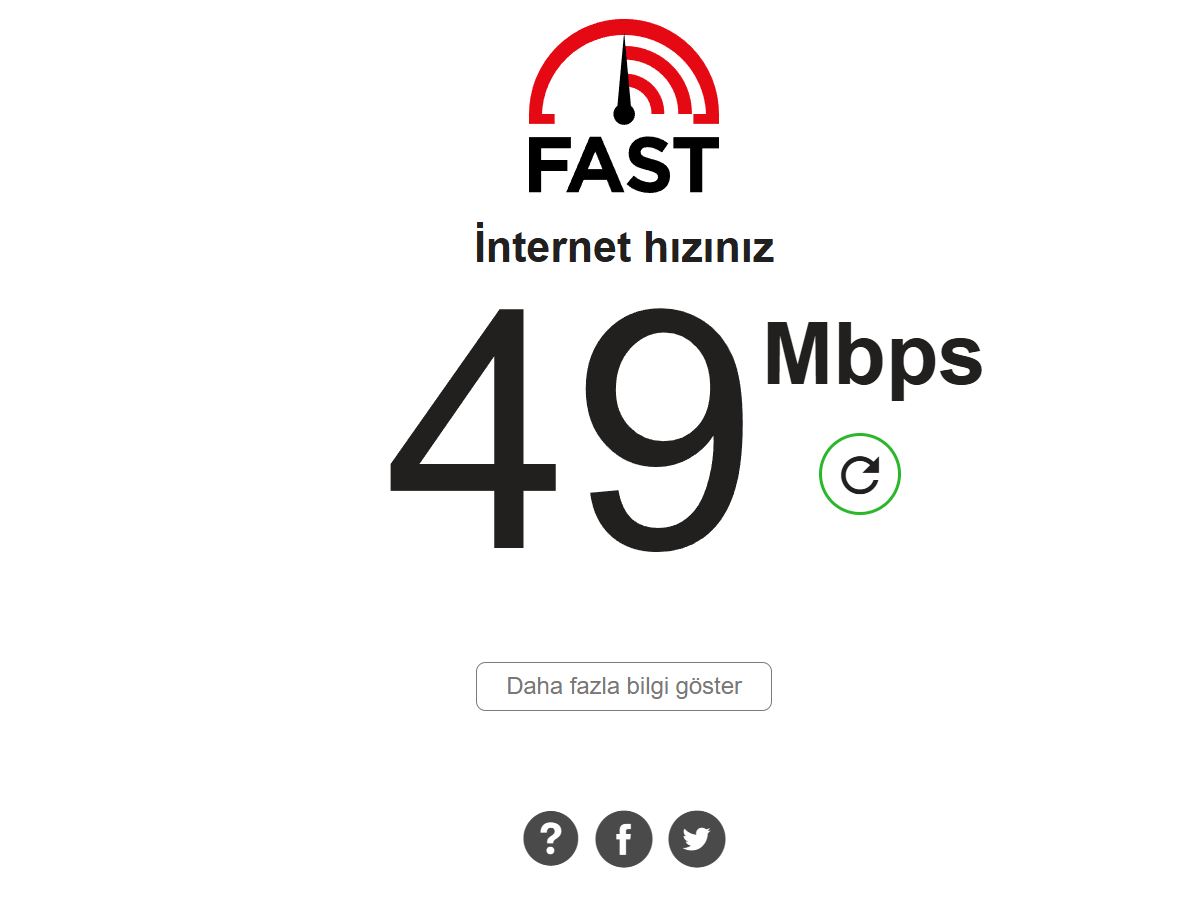Tweet your speed with the bird button
The image size is (1197, 904).
coord(696,838)
